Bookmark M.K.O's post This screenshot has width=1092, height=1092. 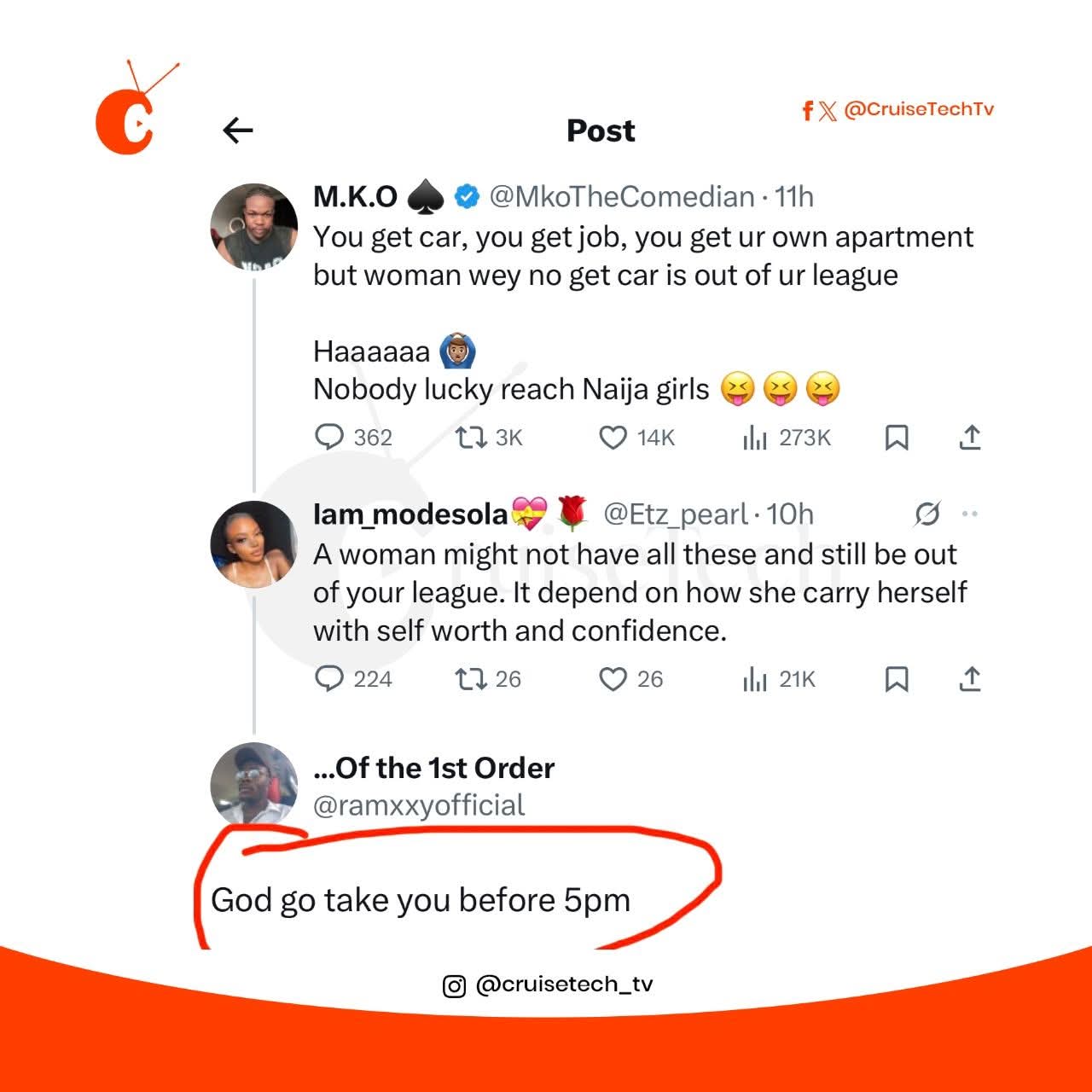tap(897, 438)
